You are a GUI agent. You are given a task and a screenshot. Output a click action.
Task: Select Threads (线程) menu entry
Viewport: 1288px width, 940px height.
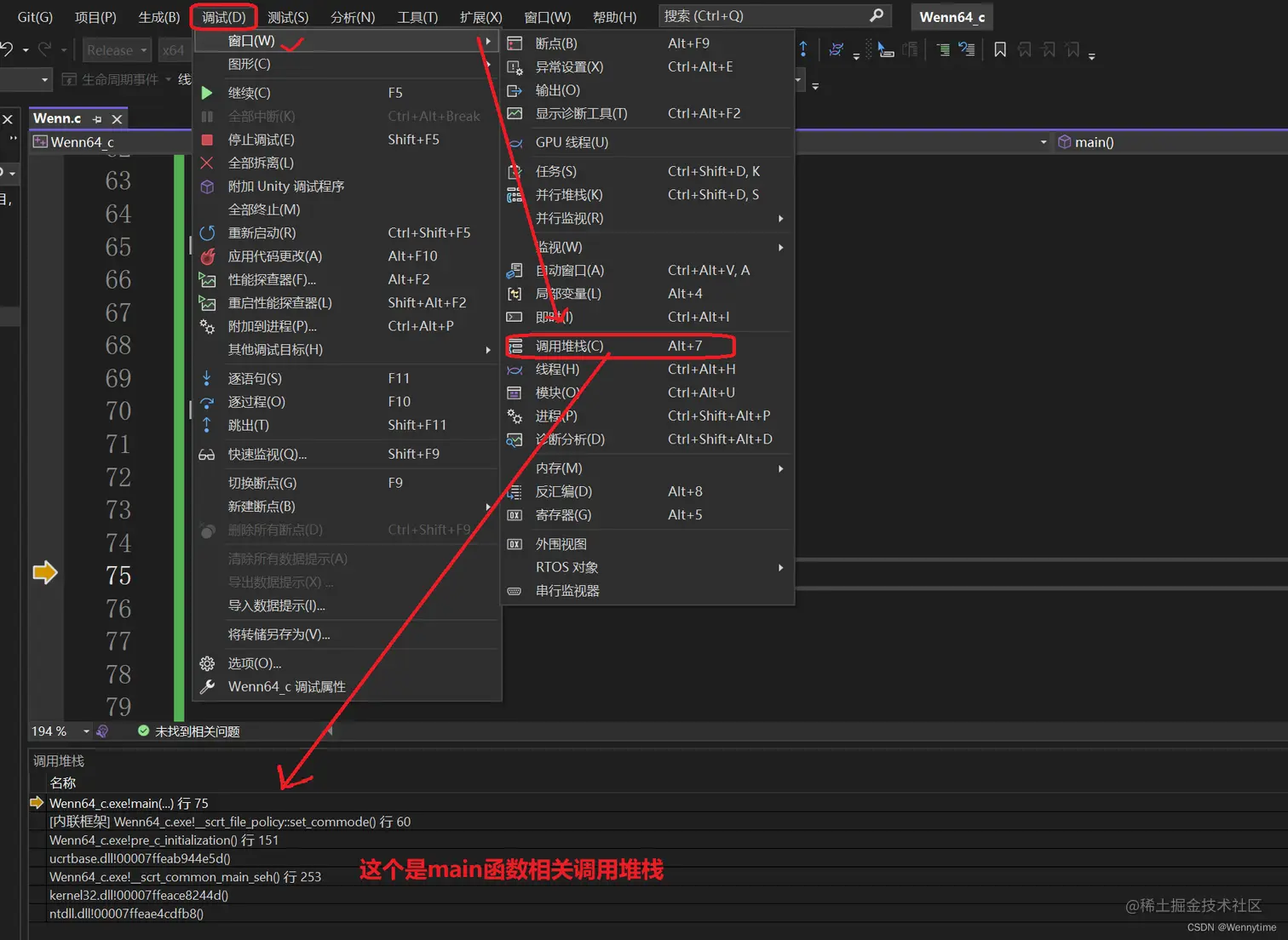coord(647,370)
